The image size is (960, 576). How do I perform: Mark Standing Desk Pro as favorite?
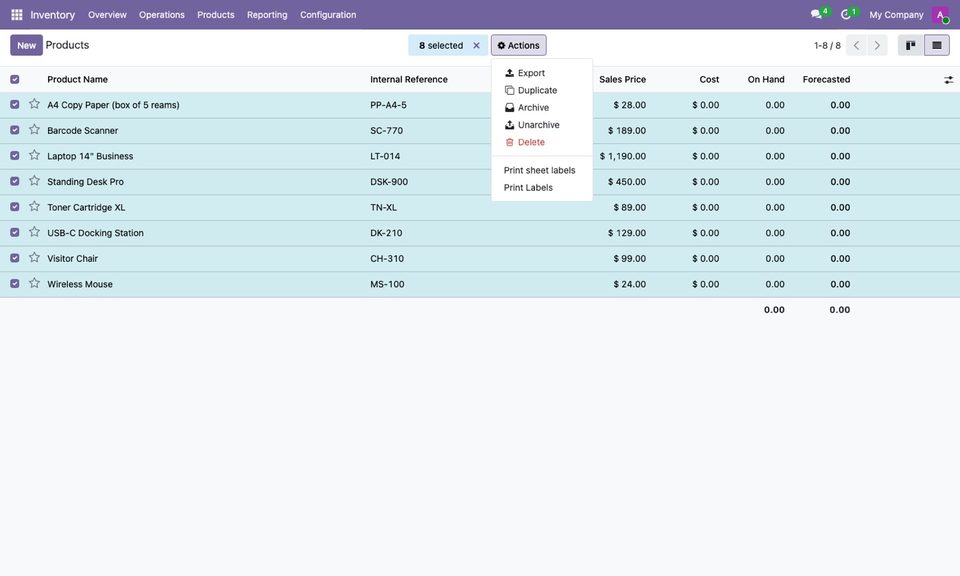pyautogui.click(x=34, y=181)
